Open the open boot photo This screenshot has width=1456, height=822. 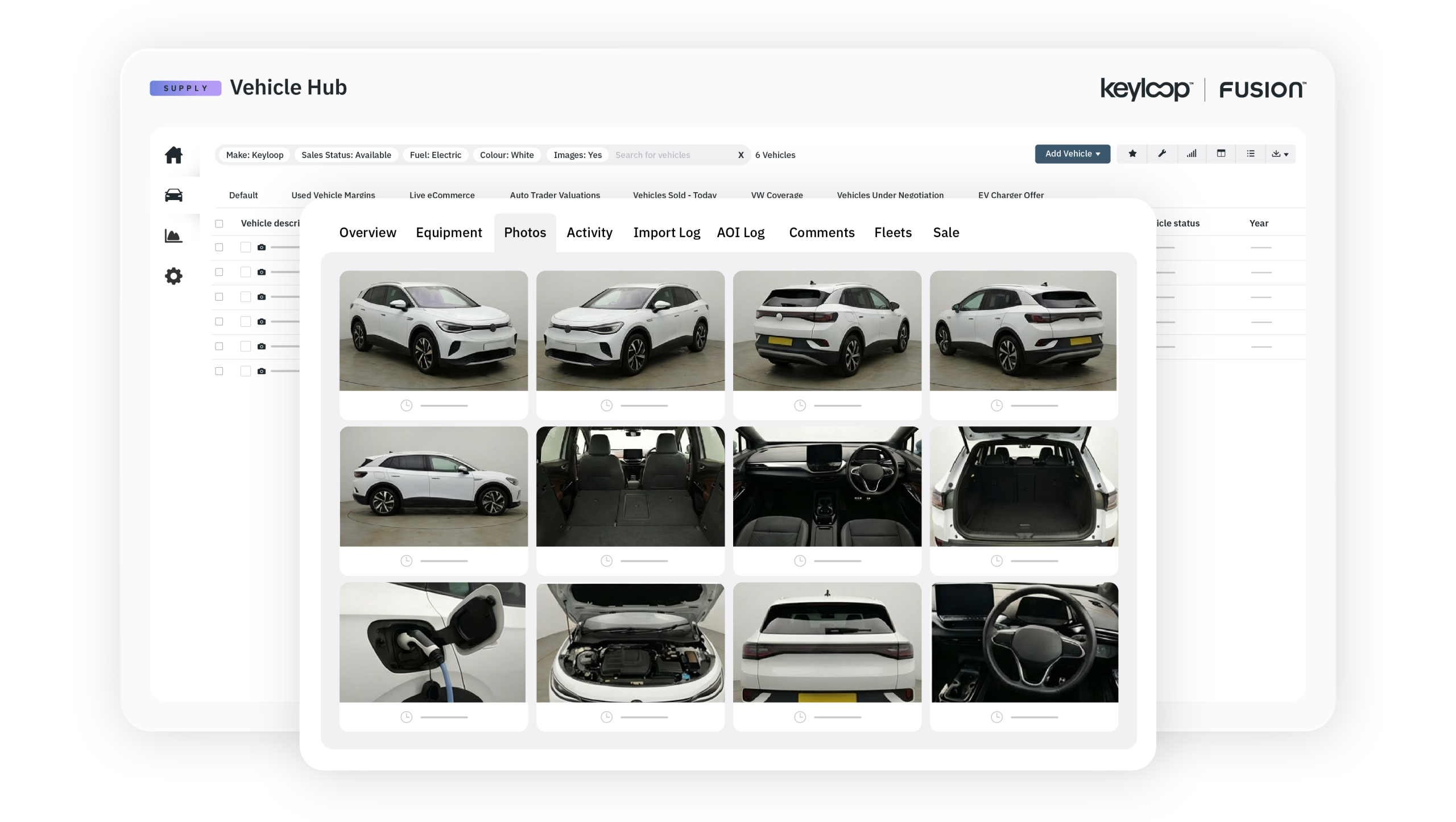coord(1024,487)
